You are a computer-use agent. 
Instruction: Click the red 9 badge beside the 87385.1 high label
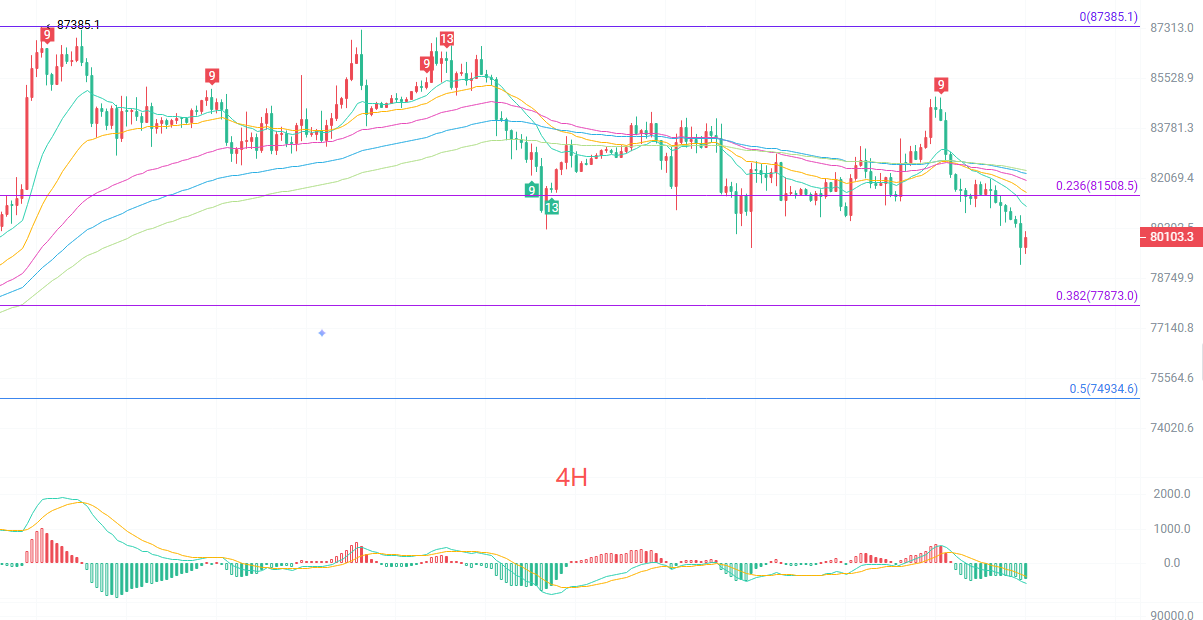(x=46, y=35)
